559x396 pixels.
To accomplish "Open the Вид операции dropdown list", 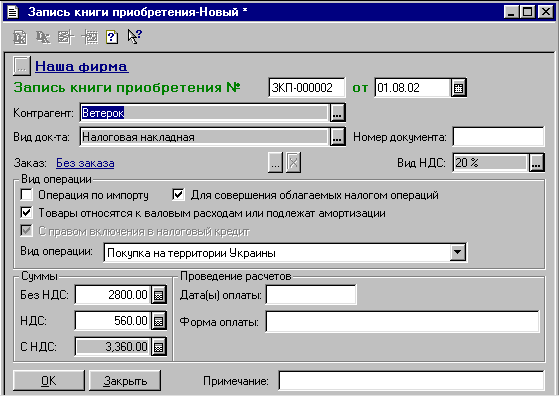I will coord(458,253).
